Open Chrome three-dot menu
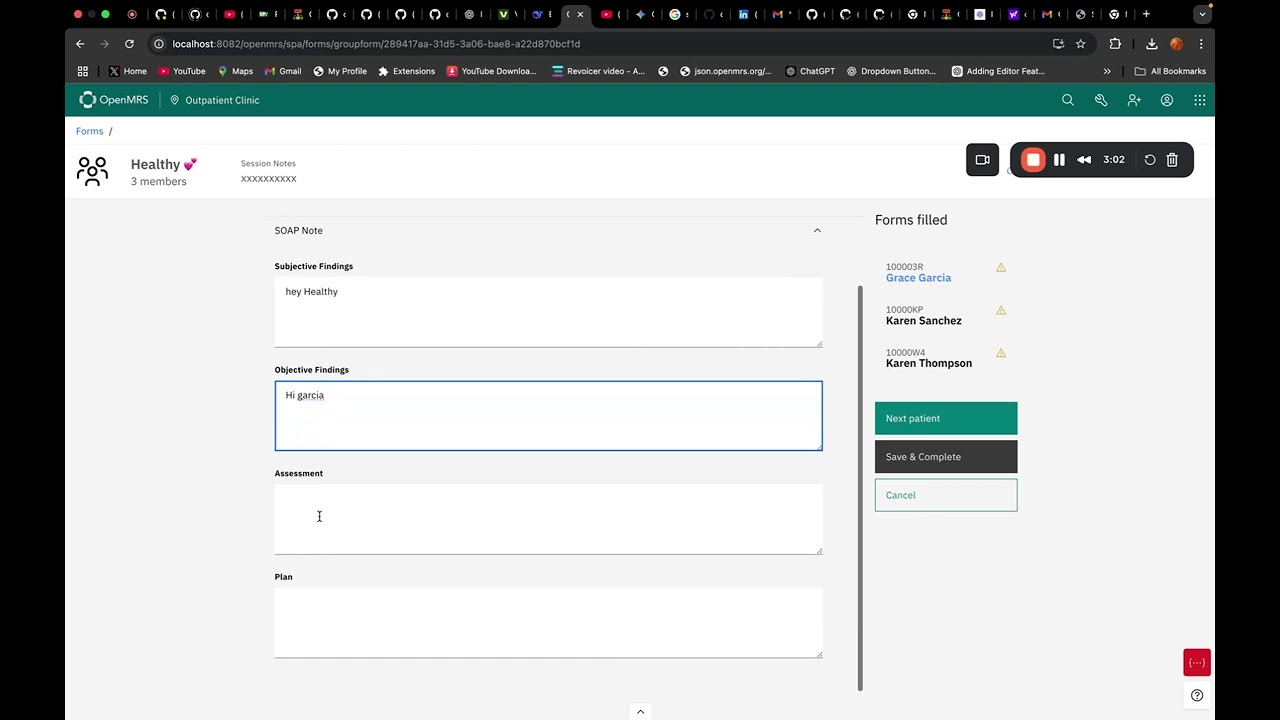The width and height of the screenshot is (1280, 720). coord(1201,44)
